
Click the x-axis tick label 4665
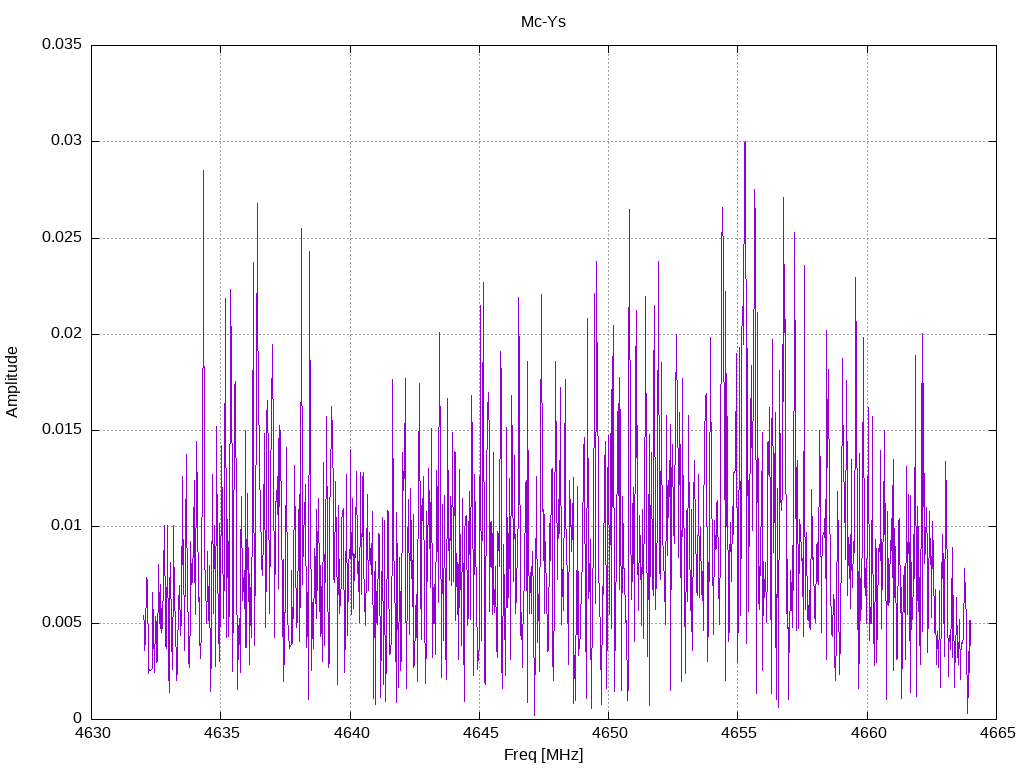point(997,733)
